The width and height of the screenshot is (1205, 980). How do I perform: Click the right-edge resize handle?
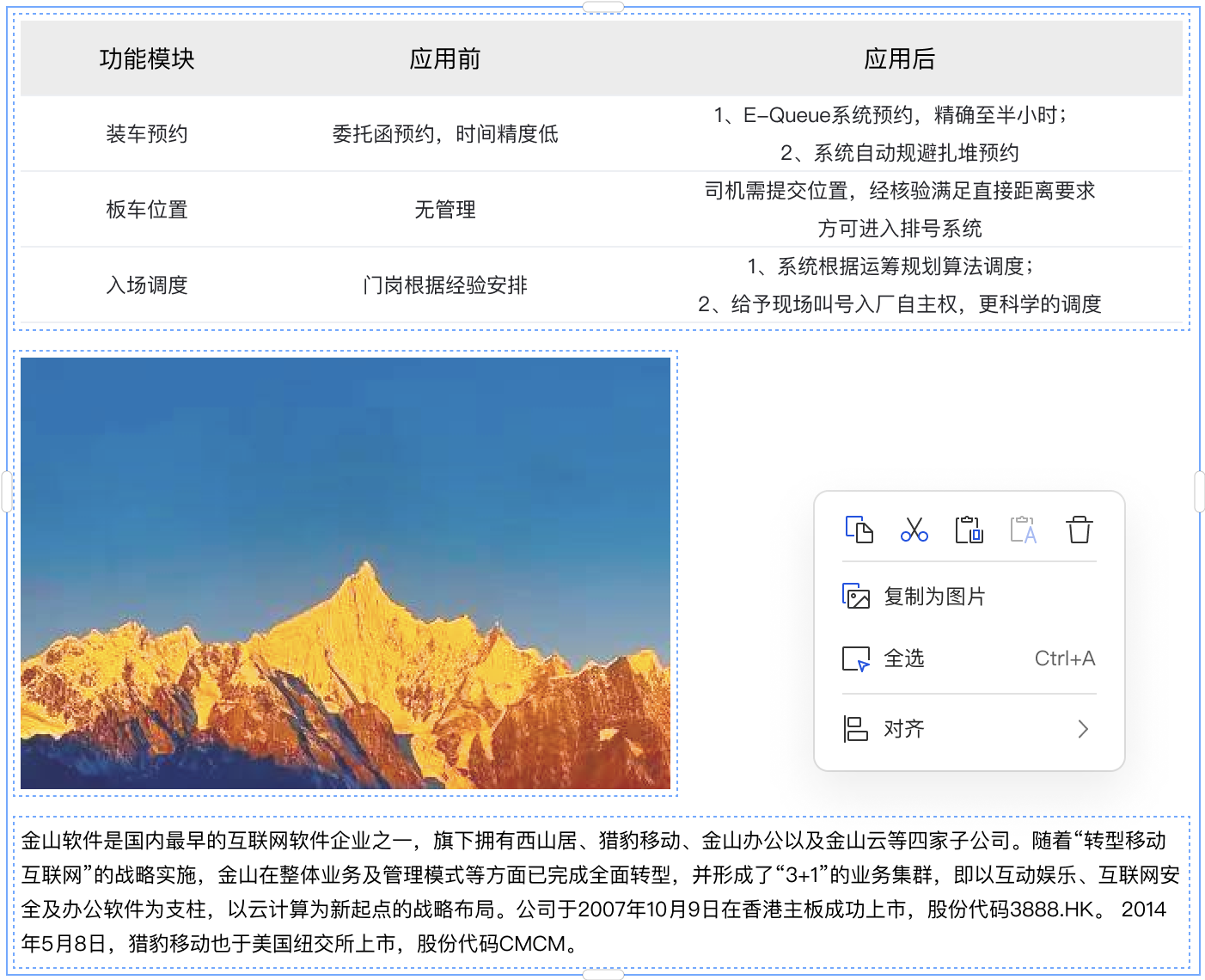1200,492
